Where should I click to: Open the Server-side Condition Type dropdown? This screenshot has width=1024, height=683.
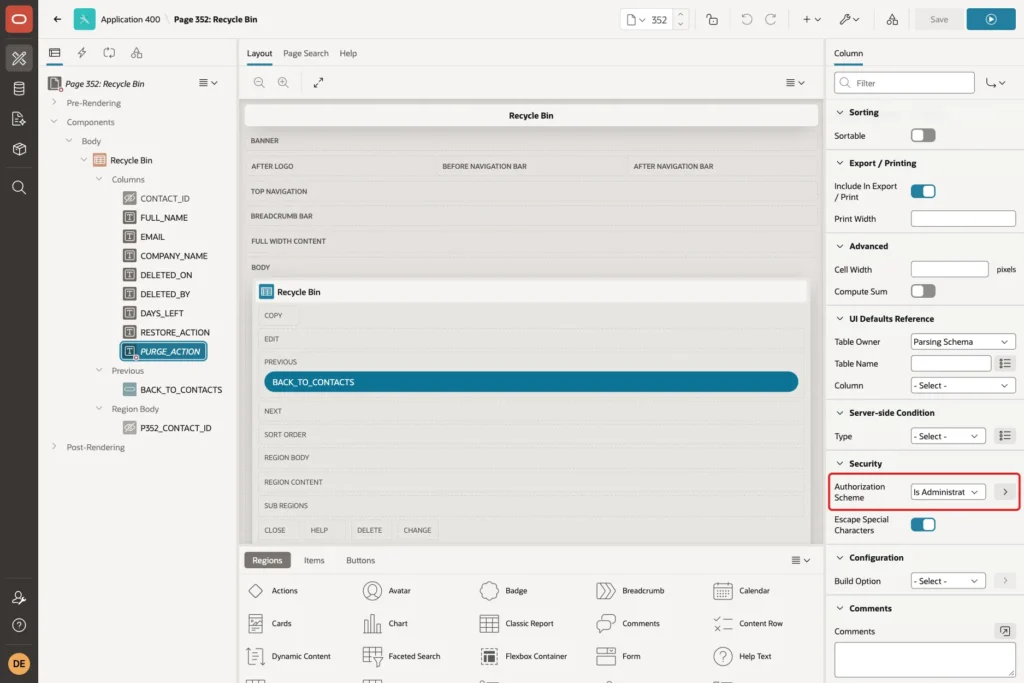coord(948,436)
